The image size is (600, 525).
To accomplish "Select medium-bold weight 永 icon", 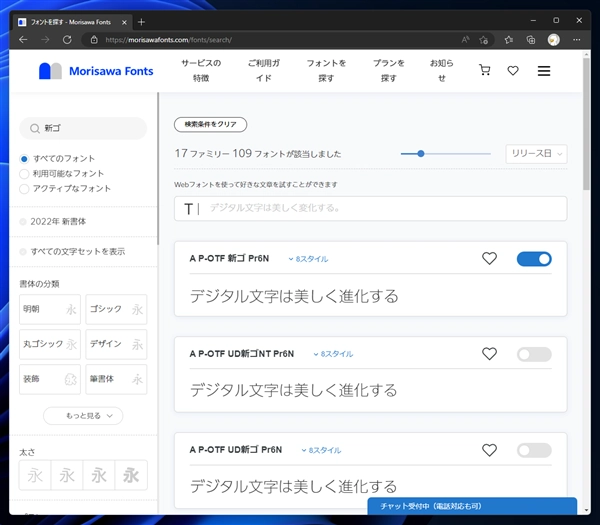I will [x=99, y=476].
